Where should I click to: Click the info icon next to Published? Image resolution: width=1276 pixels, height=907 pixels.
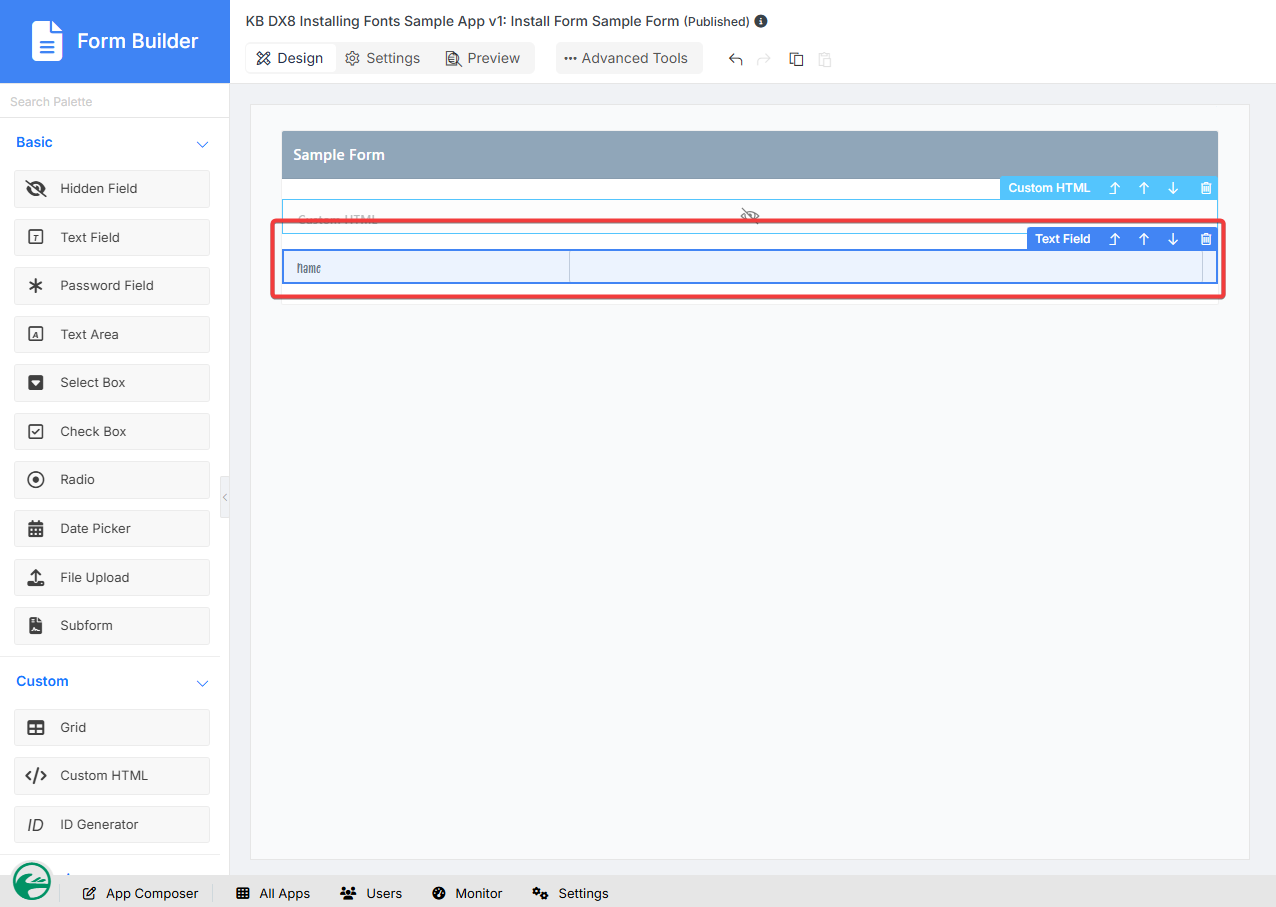click(761, 21)
